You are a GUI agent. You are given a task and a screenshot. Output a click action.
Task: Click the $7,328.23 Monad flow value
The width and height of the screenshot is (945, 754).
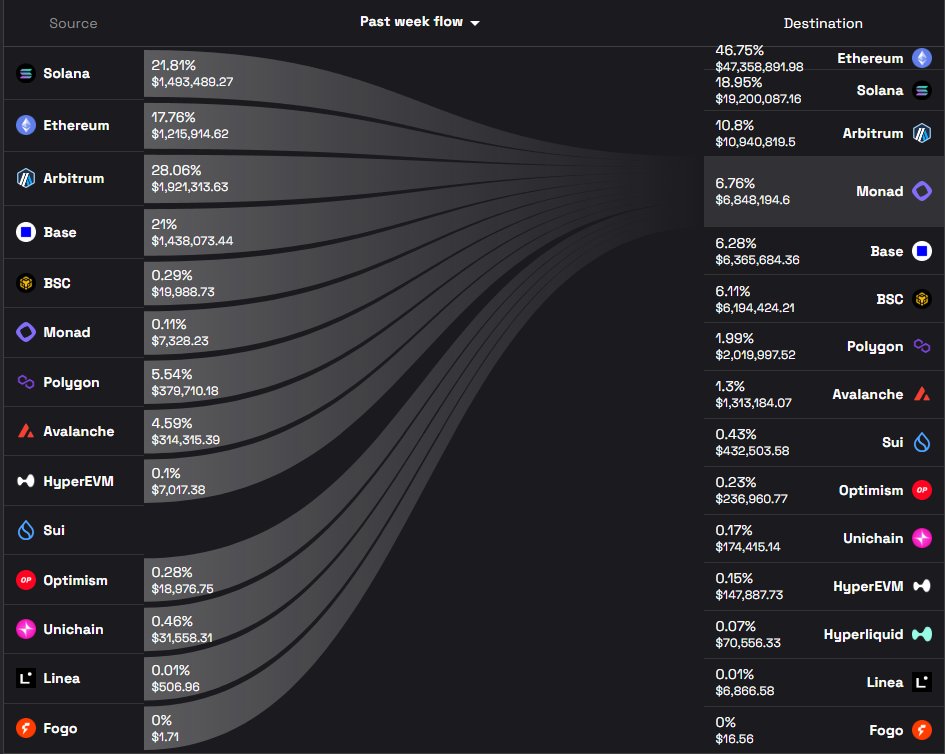(x=180, y=341)
